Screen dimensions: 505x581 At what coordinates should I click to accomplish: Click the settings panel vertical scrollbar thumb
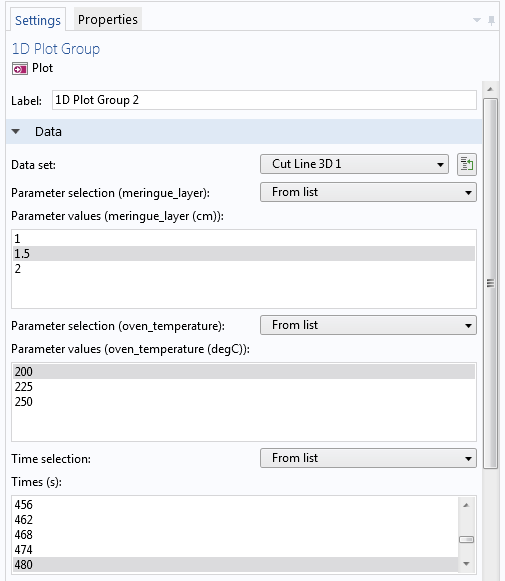(x=490, y=283)
